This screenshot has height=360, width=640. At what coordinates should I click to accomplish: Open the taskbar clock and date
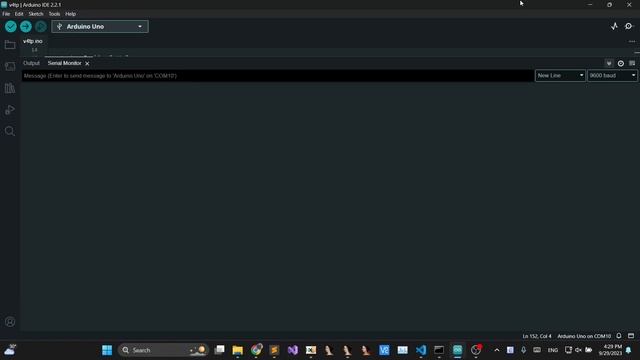coord(610,350)
